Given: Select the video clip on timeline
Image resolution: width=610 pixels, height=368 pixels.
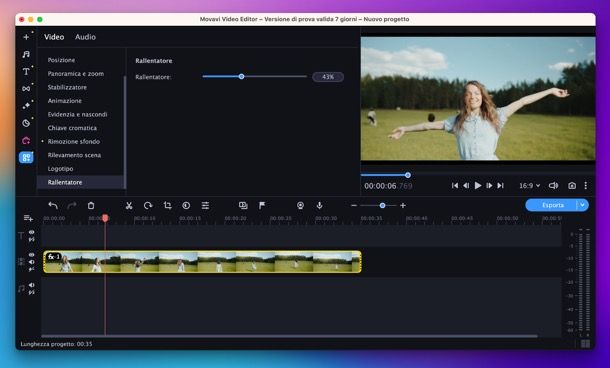Looking at the screenshot, I should click(202, 261).
